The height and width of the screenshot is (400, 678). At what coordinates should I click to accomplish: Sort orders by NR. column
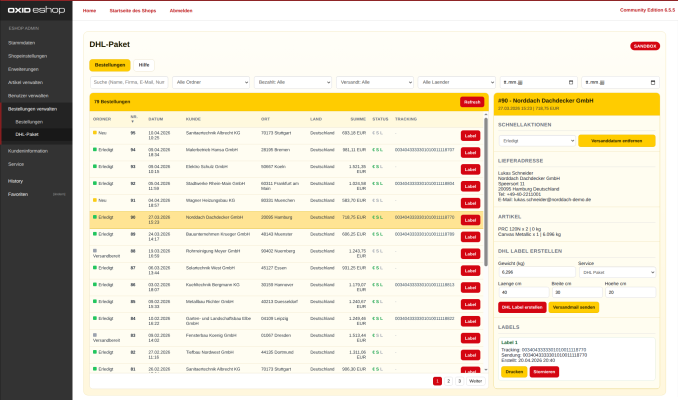pyautogui.click(x=134, y=118)
